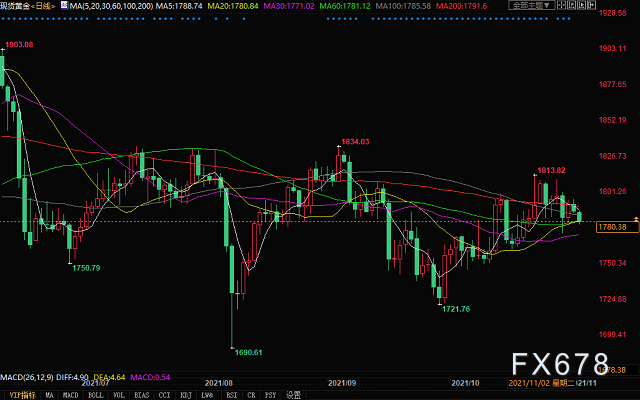Select the MA indicator tab
Viewport: 640px width, 400px height.
pyautogui.click(x=49, y=395)
